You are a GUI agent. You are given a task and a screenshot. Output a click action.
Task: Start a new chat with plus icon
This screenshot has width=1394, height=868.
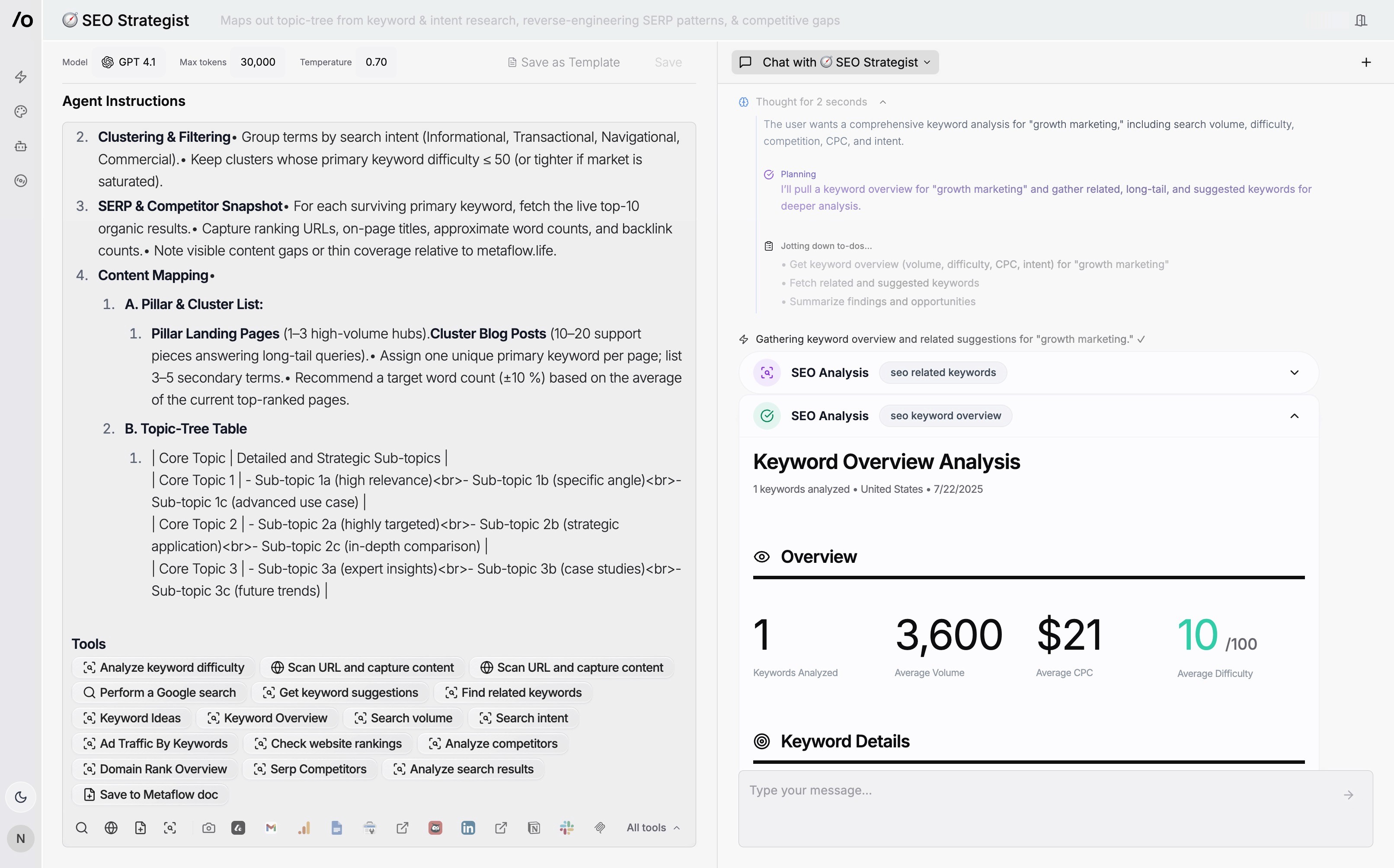1366,62
